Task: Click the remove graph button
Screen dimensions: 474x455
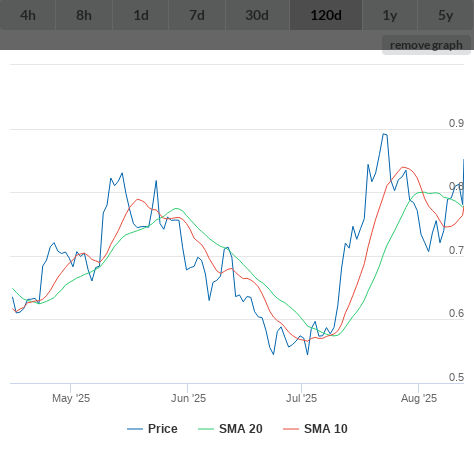Action: click(x=426, y=45)
